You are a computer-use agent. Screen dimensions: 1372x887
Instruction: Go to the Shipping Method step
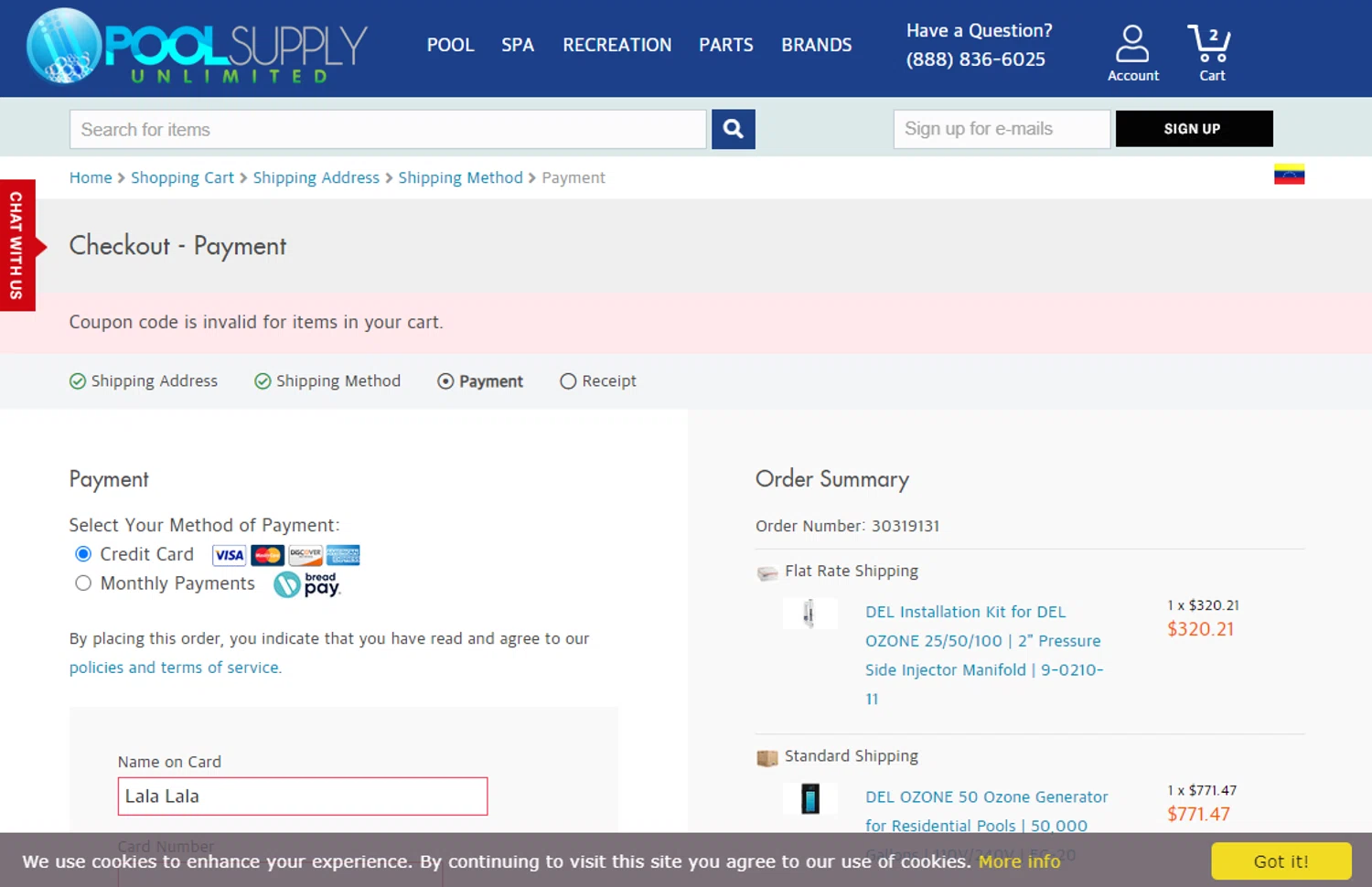tap(327, 381)
